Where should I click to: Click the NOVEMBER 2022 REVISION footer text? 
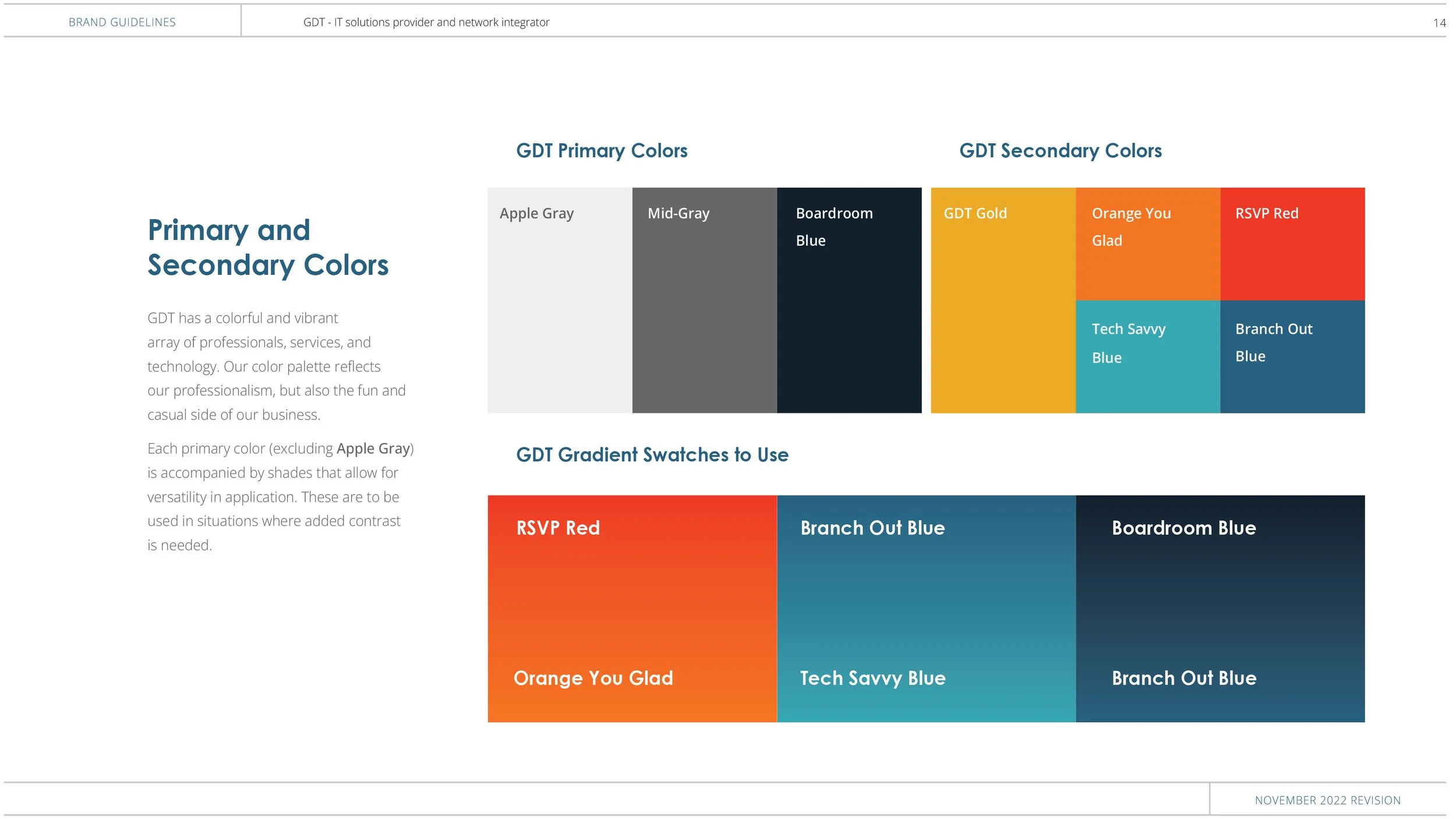[1328, 800]
